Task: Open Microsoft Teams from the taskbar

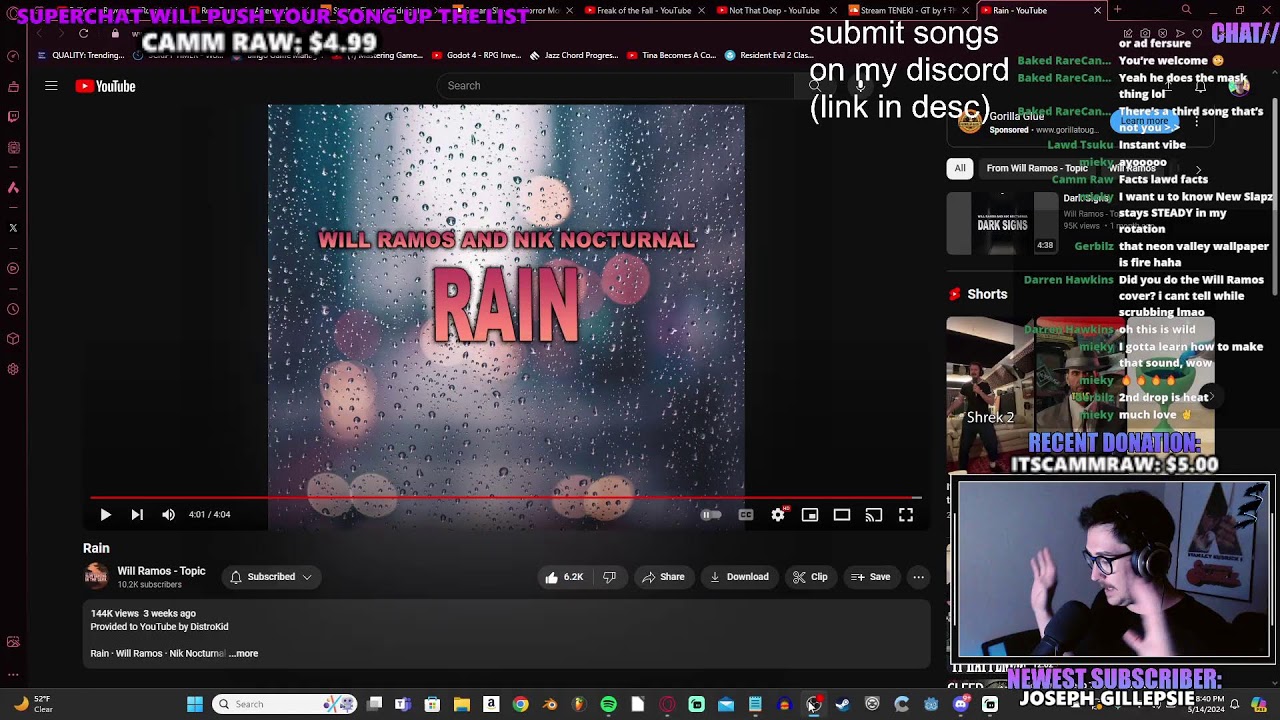Action: click(403, 704)
